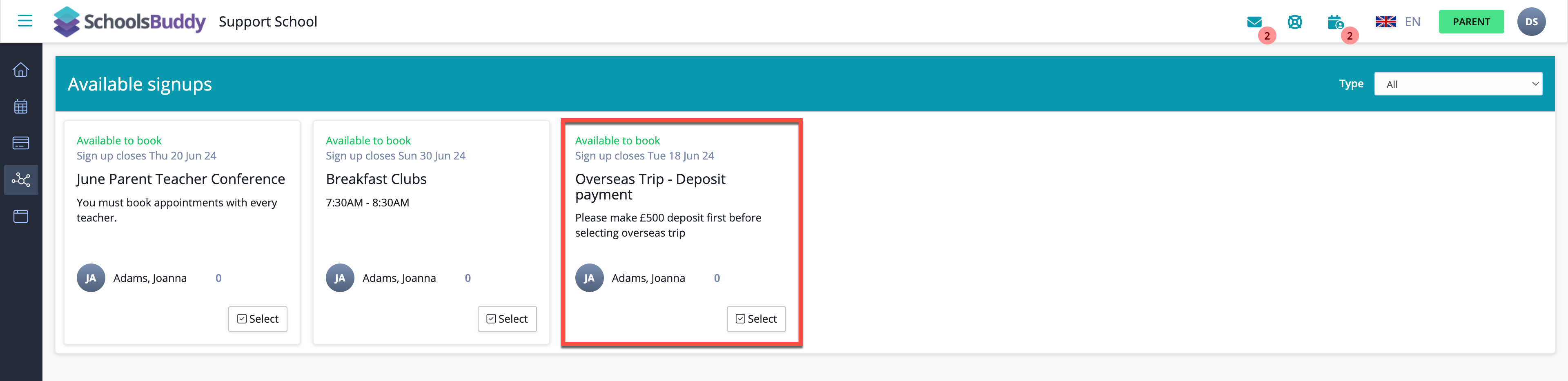
Task: Open the DS user avatar menu
Action: click(1532, 22)
